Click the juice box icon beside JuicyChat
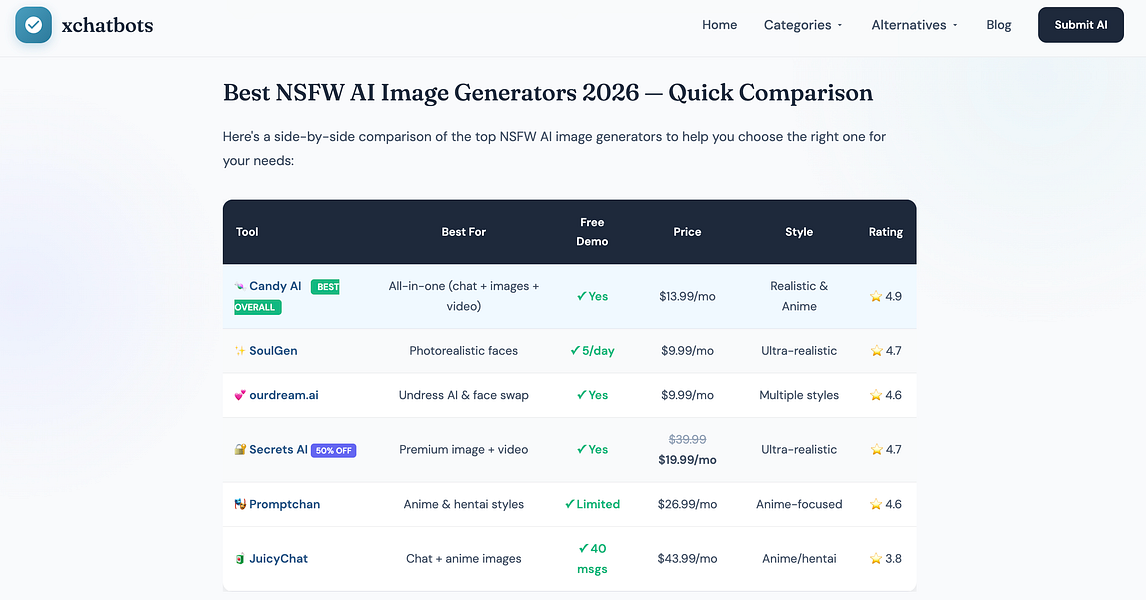Screen dimensions: 1146x600 tap(240, 558)
